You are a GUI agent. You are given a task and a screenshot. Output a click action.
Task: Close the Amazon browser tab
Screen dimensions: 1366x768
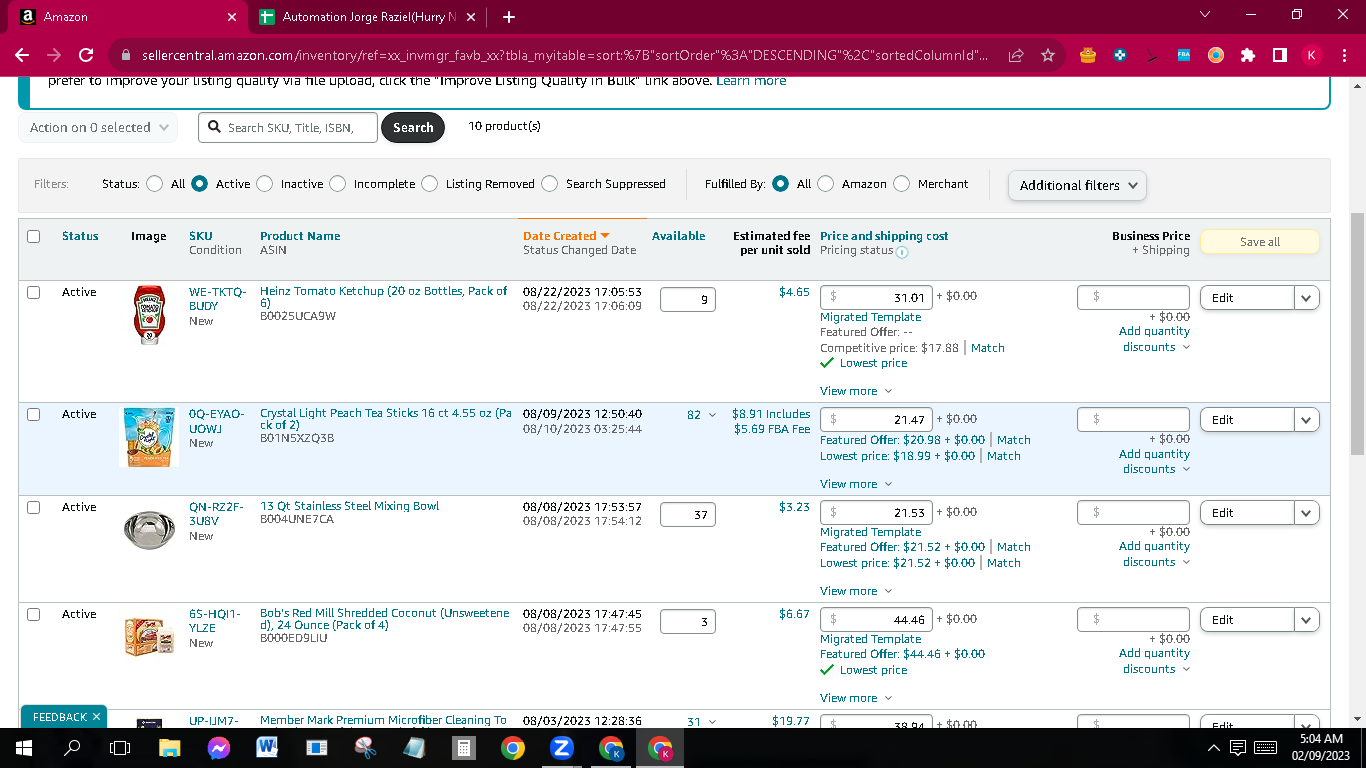[x=232, y=17]
